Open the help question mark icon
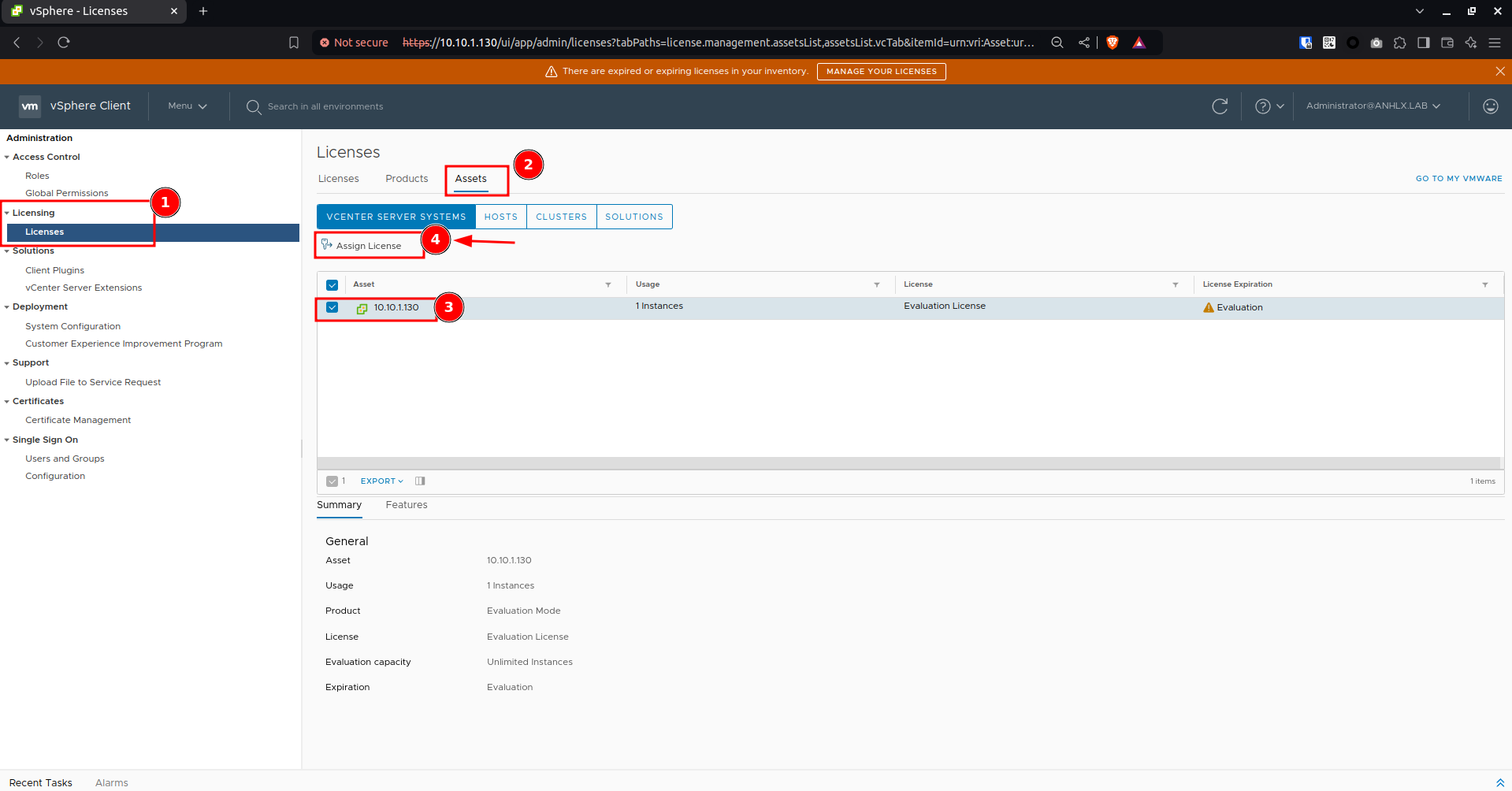Screen dimensions: 1512x791 pyautogui.click(x=1262, y=106)
